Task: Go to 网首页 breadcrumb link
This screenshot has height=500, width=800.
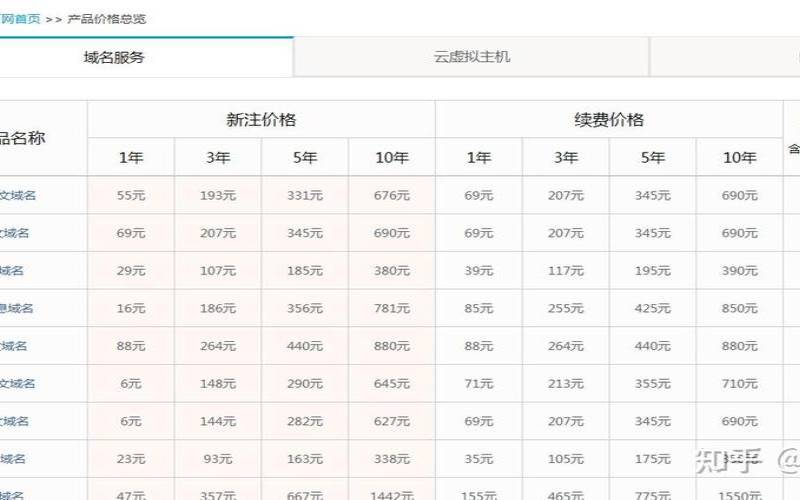Action: pyautogui.click(x=20, y=19)
